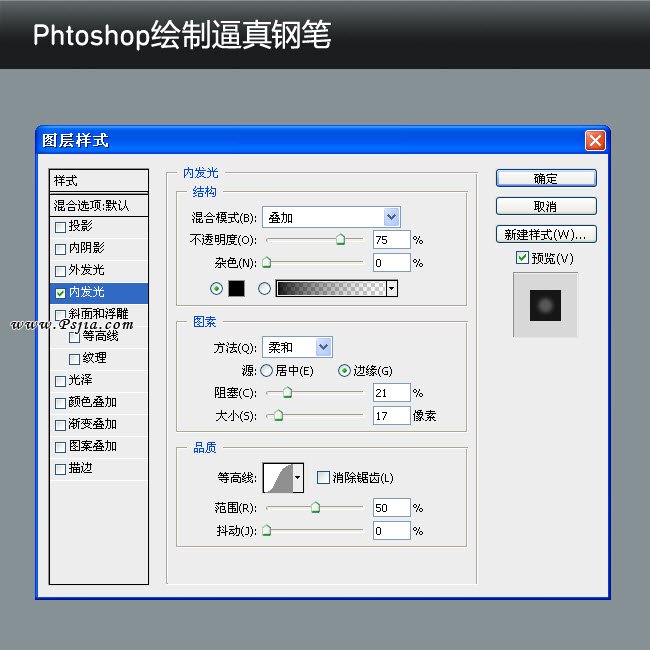This screenshot has height=650, width=650.
Task: Click the style preview thumbnail
Action: (x=545, y=305)
